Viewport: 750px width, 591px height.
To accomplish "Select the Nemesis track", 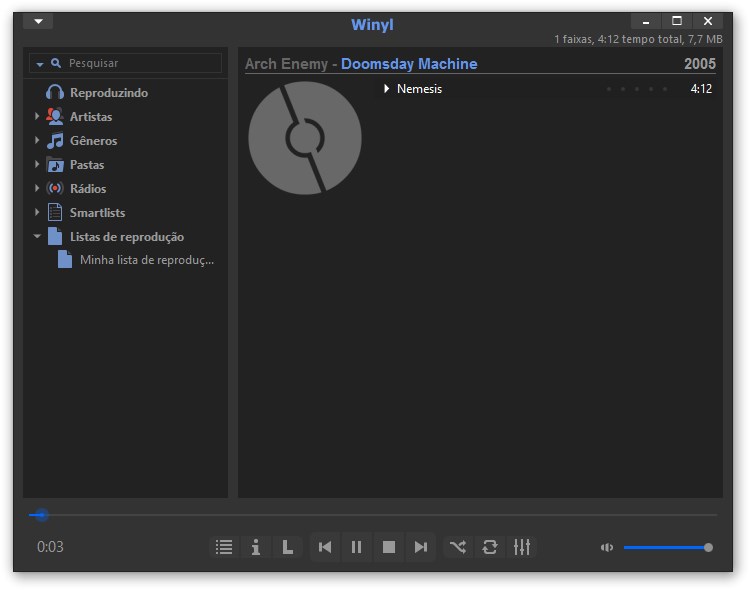I will tap(419, 89).
